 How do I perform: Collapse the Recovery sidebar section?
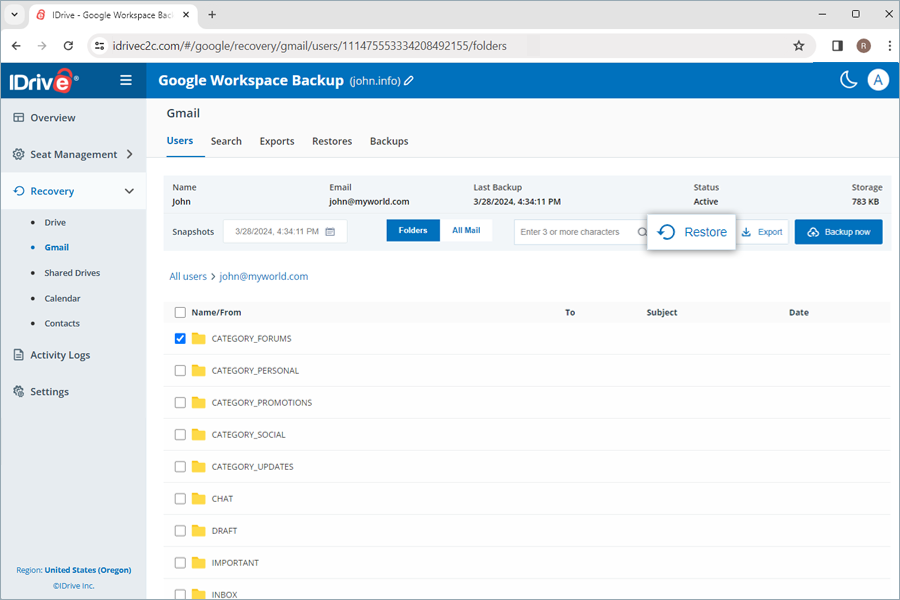tap(128, 191)
